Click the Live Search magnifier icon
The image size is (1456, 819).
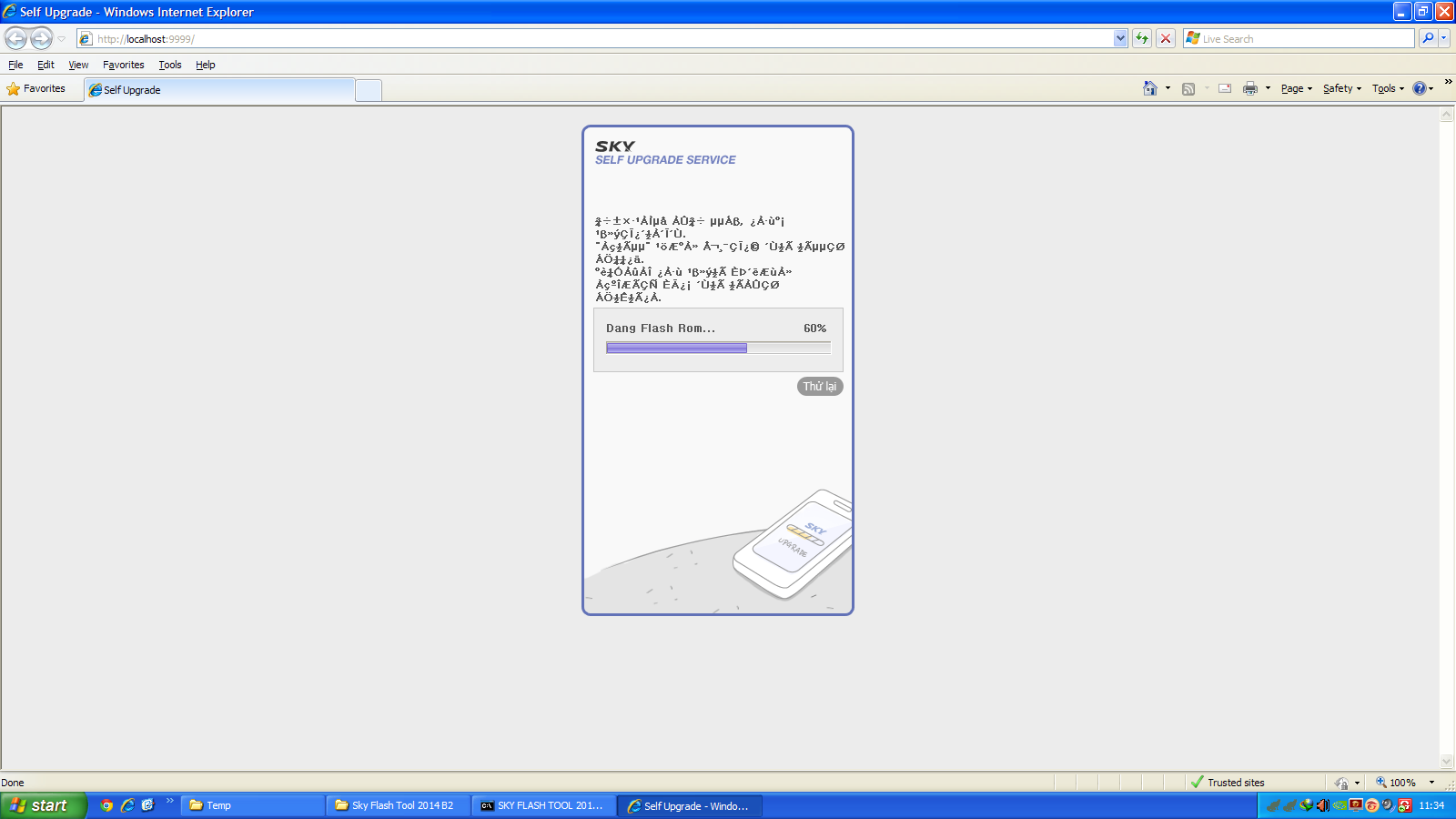tap(1428, 38)
